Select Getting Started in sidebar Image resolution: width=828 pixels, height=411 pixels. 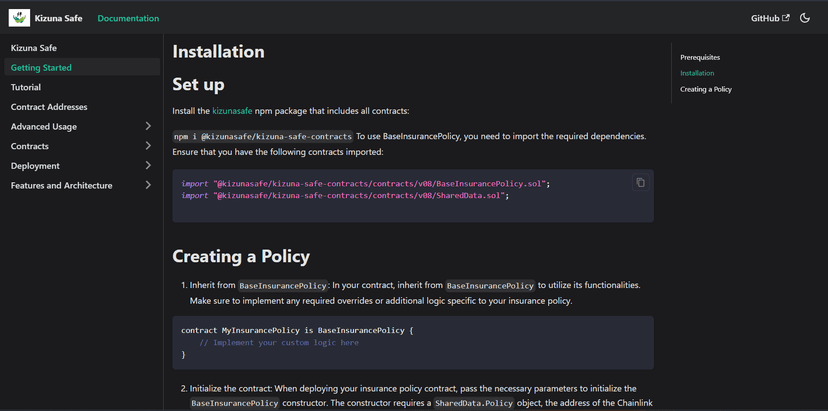82,67
